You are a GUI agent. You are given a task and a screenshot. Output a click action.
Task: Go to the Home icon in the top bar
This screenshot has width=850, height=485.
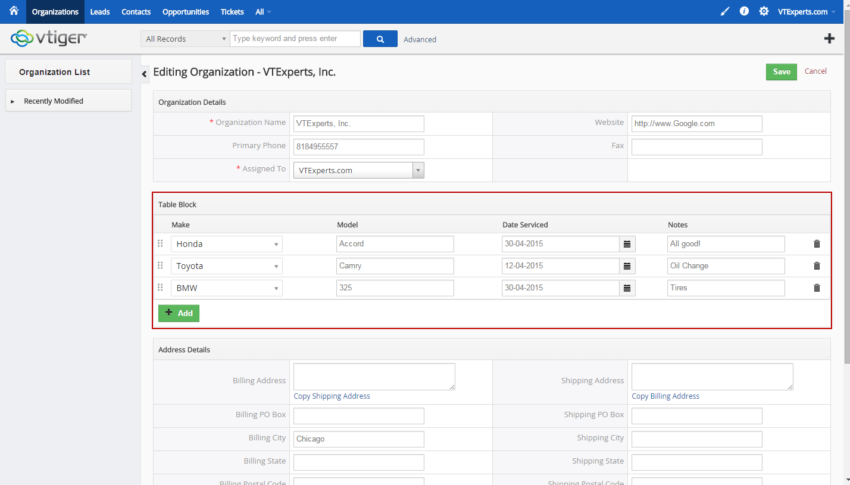pyautogui.click(x=14, y=11)
